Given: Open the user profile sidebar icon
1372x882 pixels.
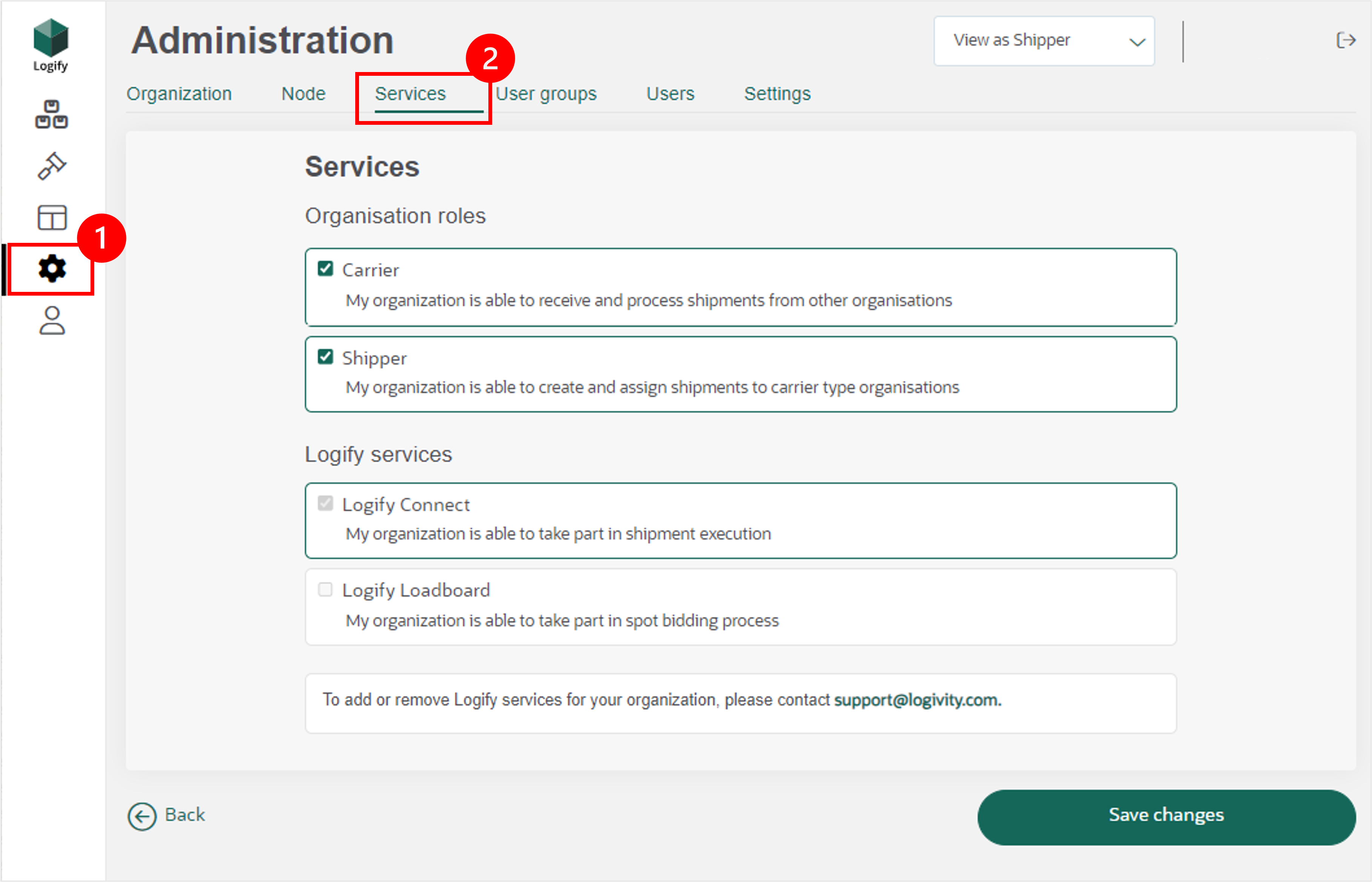Looking at the screenshot, I should click(52, 321).
